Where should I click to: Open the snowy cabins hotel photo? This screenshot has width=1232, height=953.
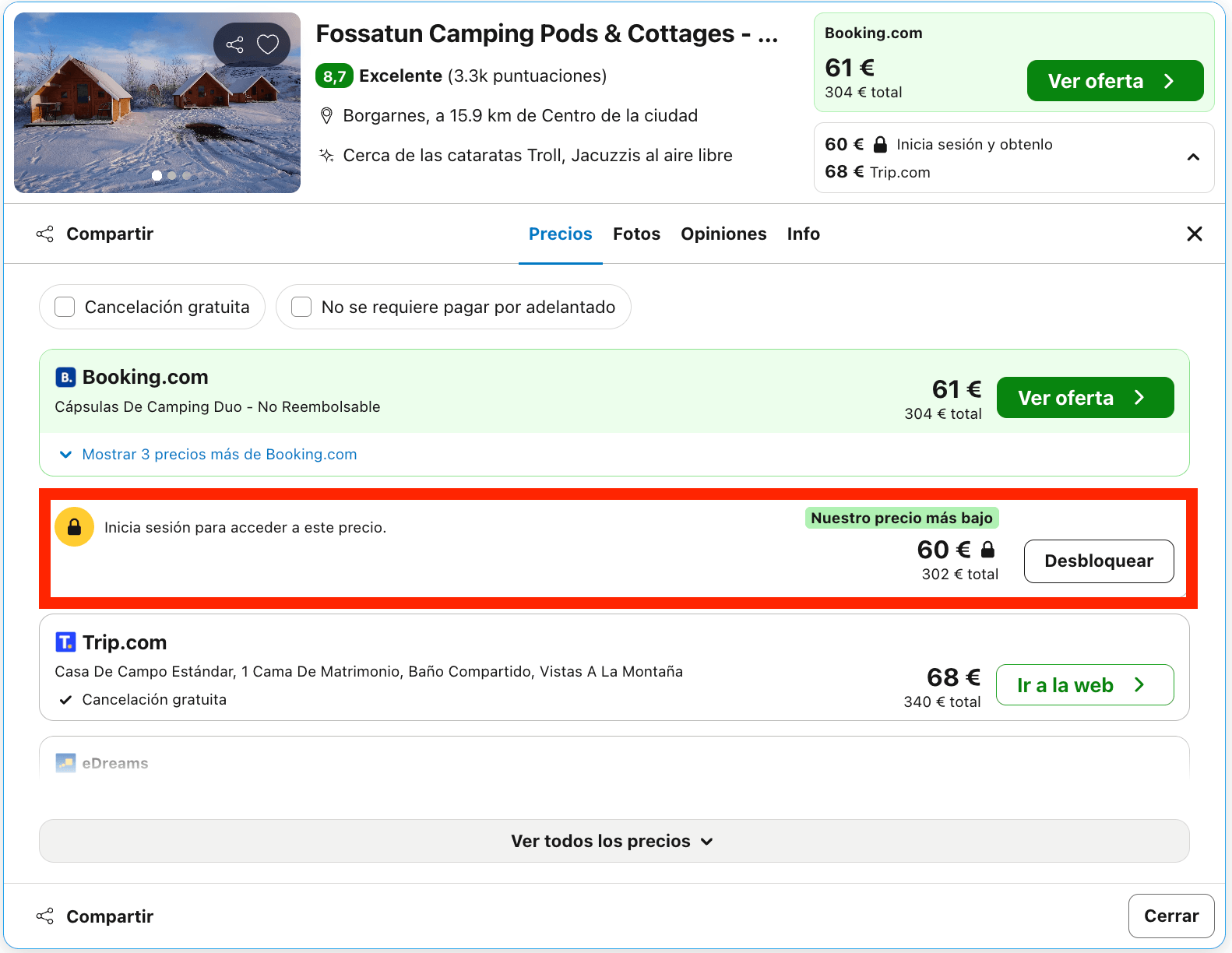(157, 103)
